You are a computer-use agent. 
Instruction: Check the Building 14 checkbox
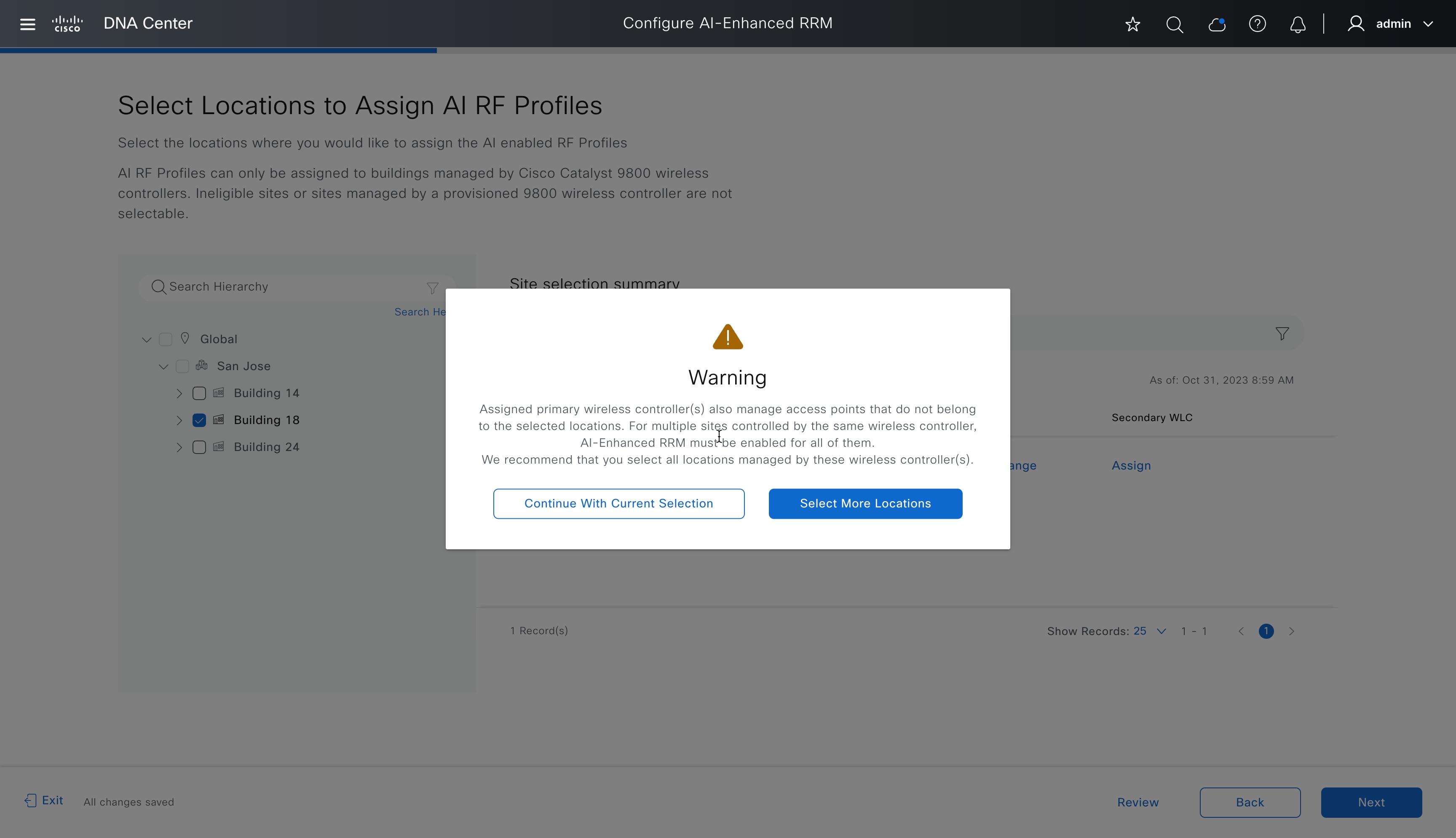click(199, 393)
